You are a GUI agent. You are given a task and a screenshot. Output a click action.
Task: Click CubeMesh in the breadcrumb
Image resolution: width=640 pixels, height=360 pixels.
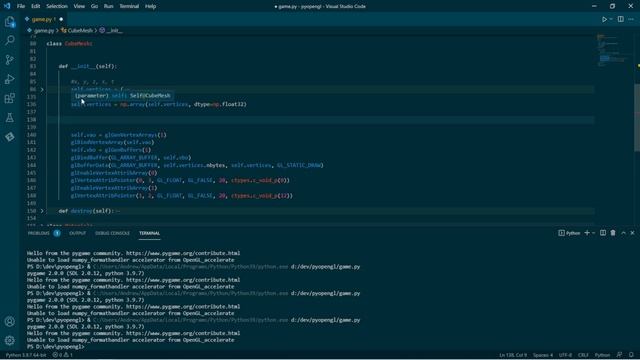tap(80, 31)
